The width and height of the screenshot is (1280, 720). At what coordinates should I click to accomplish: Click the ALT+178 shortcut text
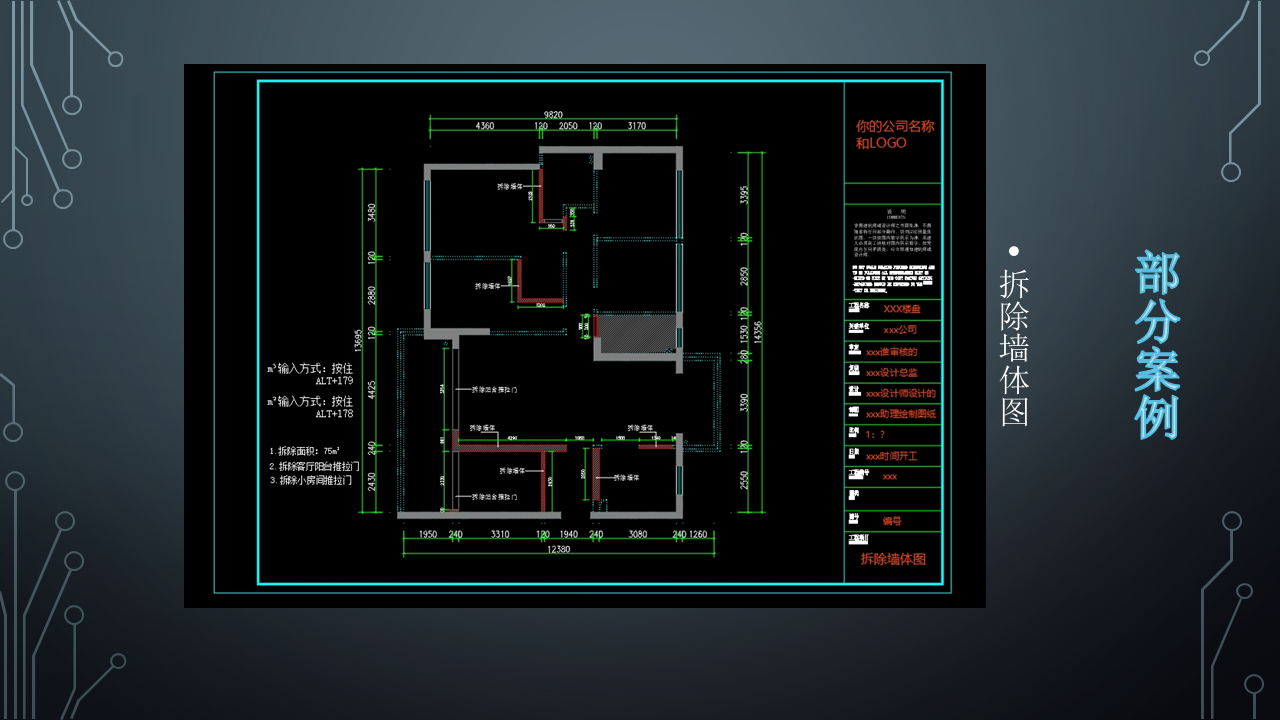[334, 413]
